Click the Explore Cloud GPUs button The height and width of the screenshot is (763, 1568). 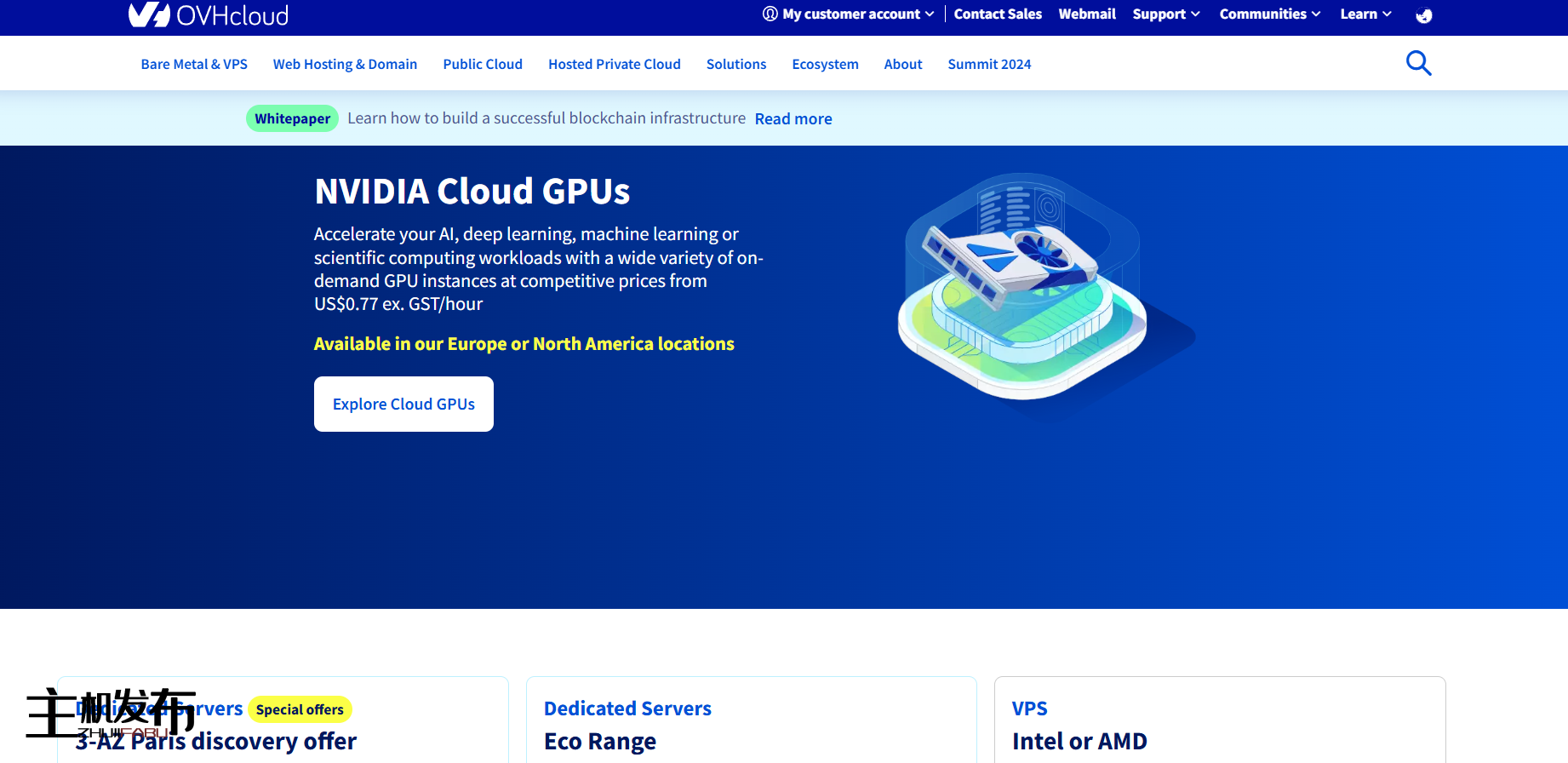point(403,404)
